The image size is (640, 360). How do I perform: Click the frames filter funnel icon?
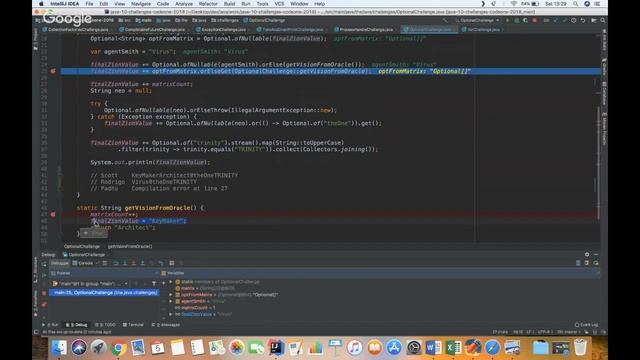[154, 283]
